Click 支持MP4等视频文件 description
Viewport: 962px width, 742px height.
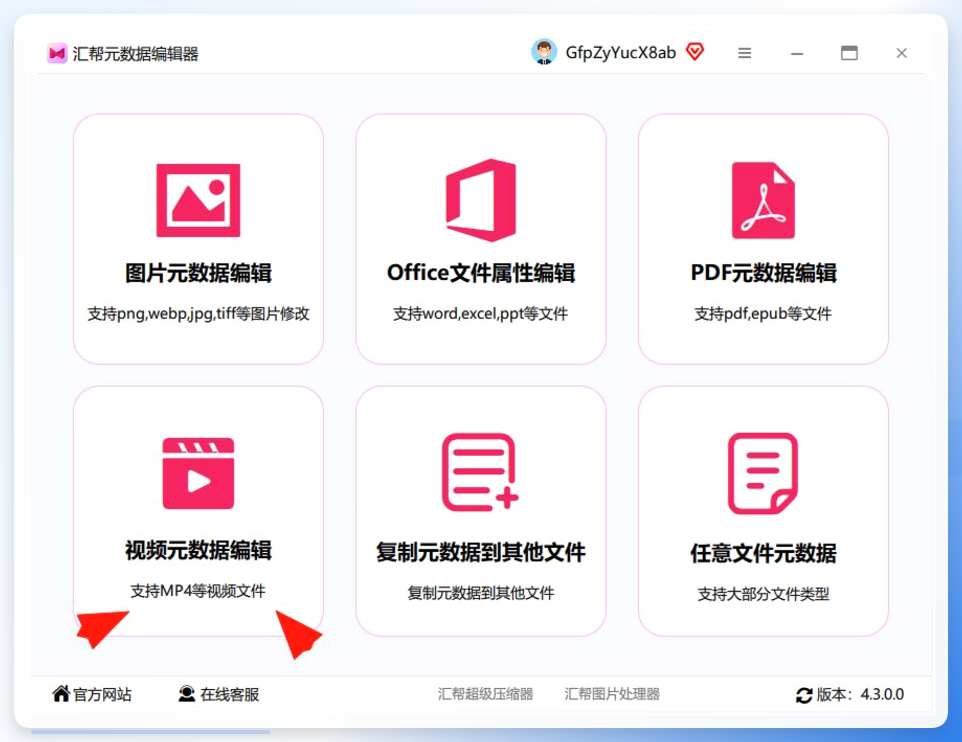pyautogui.click(x=198, y=591)
